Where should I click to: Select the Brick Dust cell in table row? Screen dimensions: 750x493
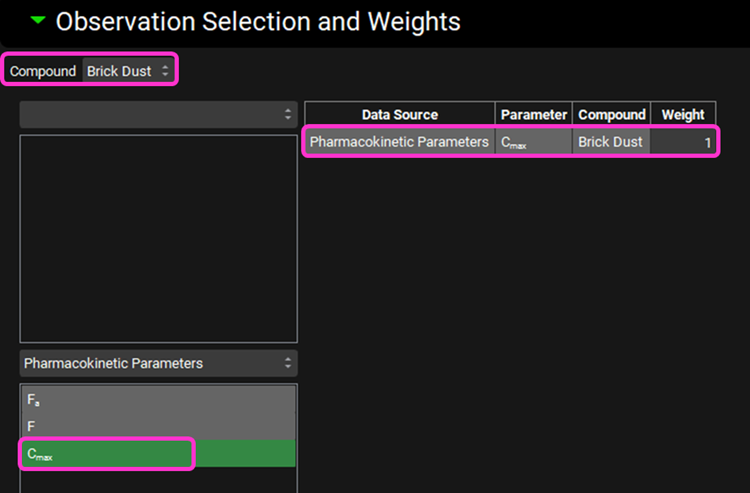coord(611,142)
